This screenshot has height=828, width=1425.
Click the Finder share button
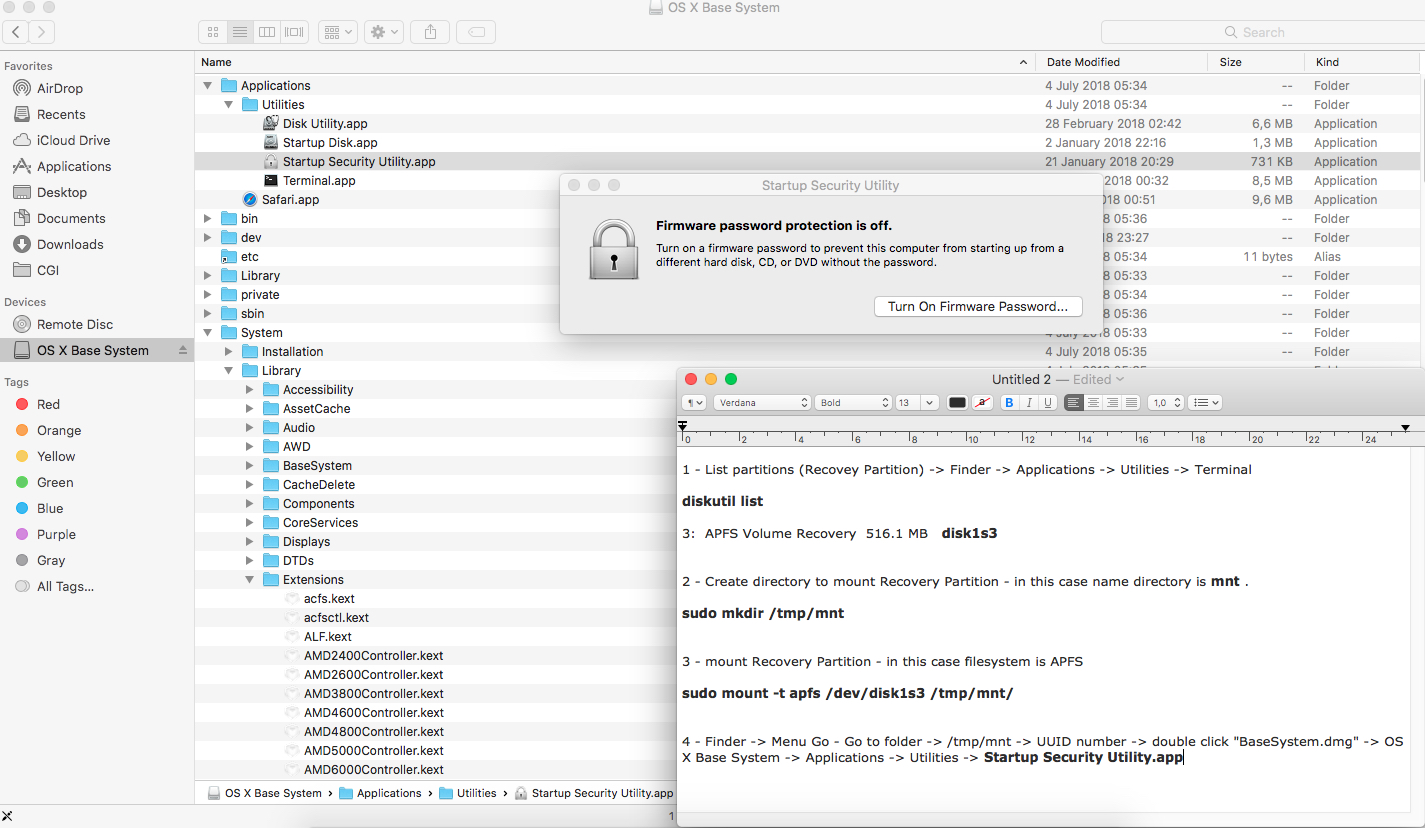click(430, 32)
